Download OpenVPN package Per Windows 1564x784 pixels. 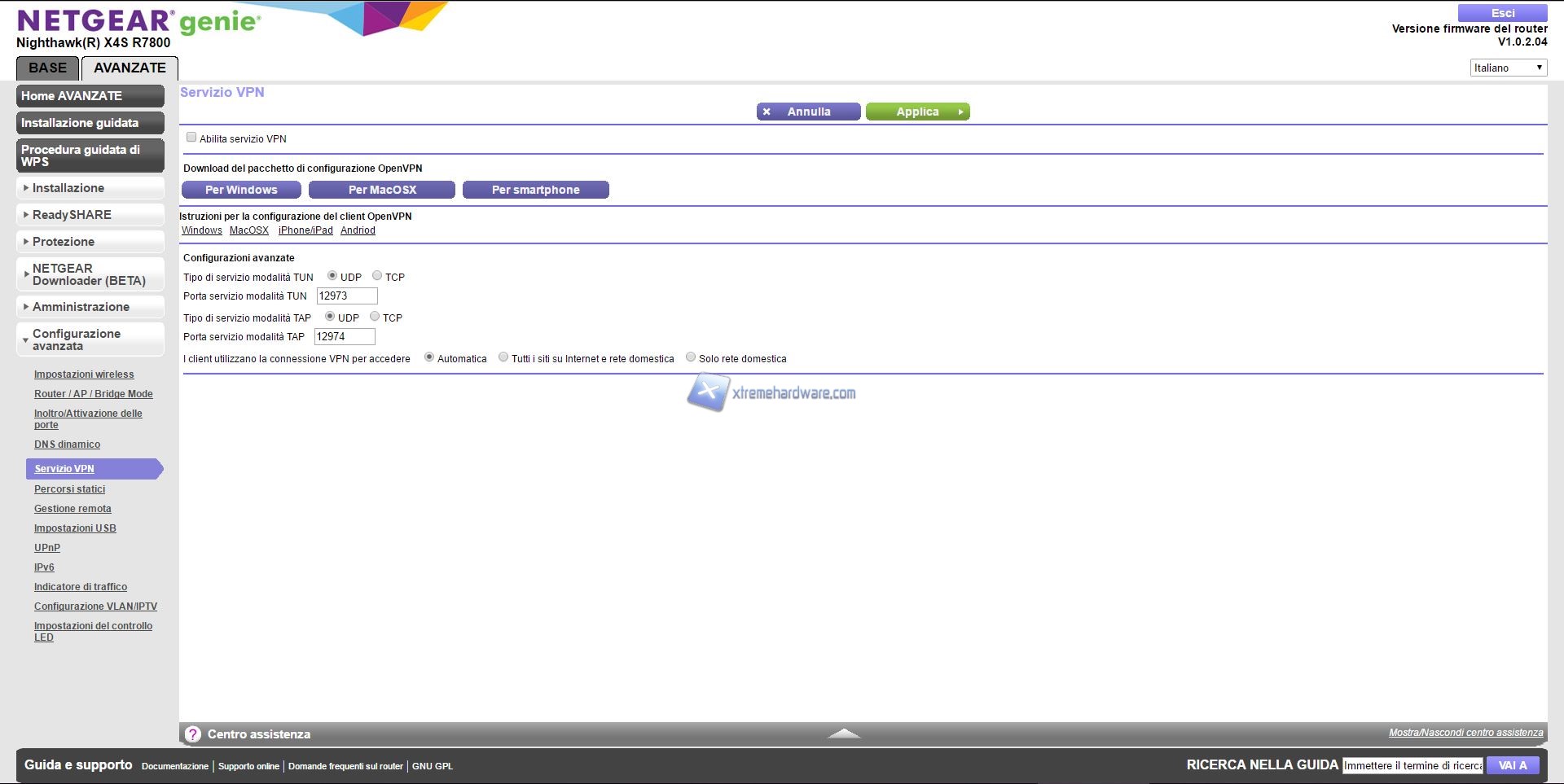coord(241,190)
